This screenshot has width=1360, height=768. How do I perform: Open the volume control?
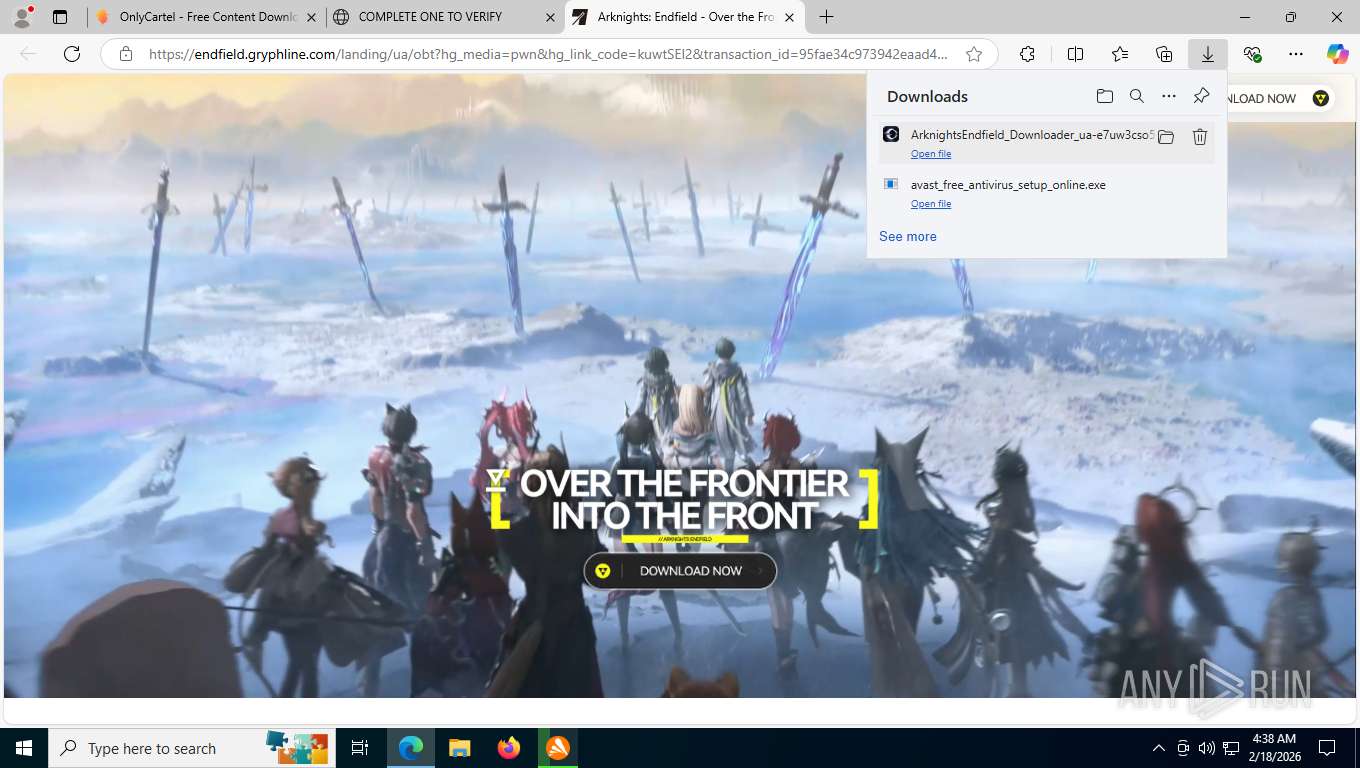1207,748
